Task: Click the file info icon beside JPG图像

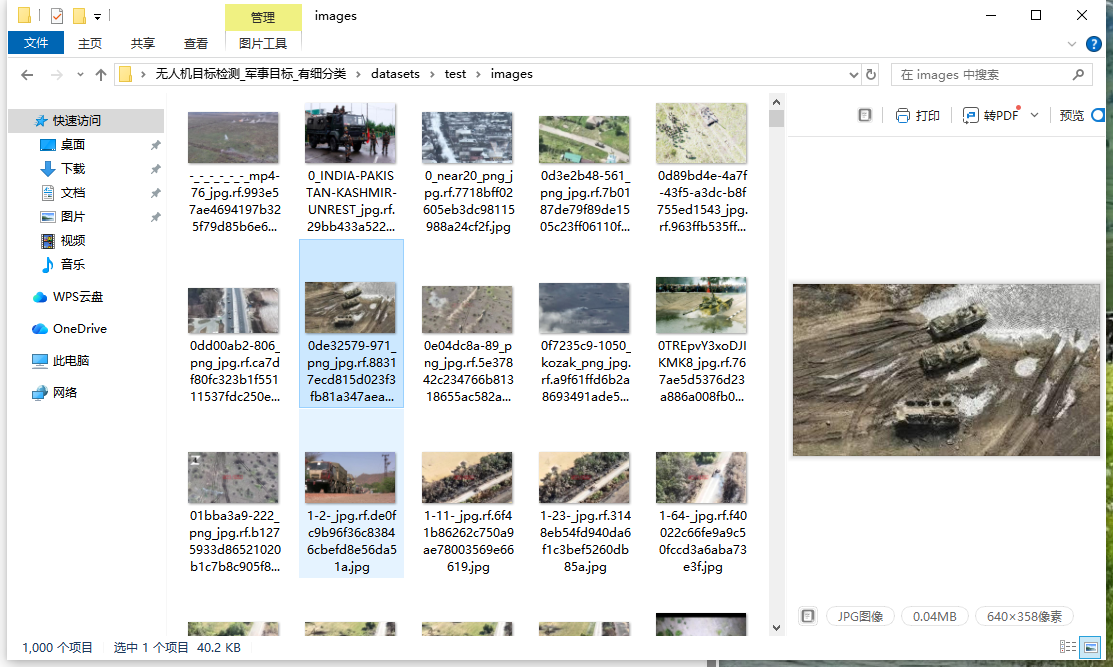Action: [x=808, y=616]
